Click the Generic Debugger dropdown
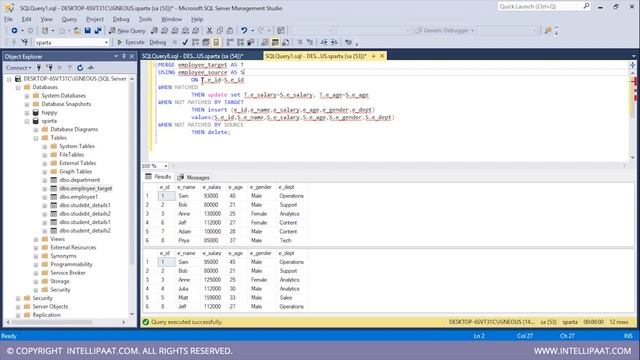The width and height of the screenshot is (640, 360). tap(445, 31)
